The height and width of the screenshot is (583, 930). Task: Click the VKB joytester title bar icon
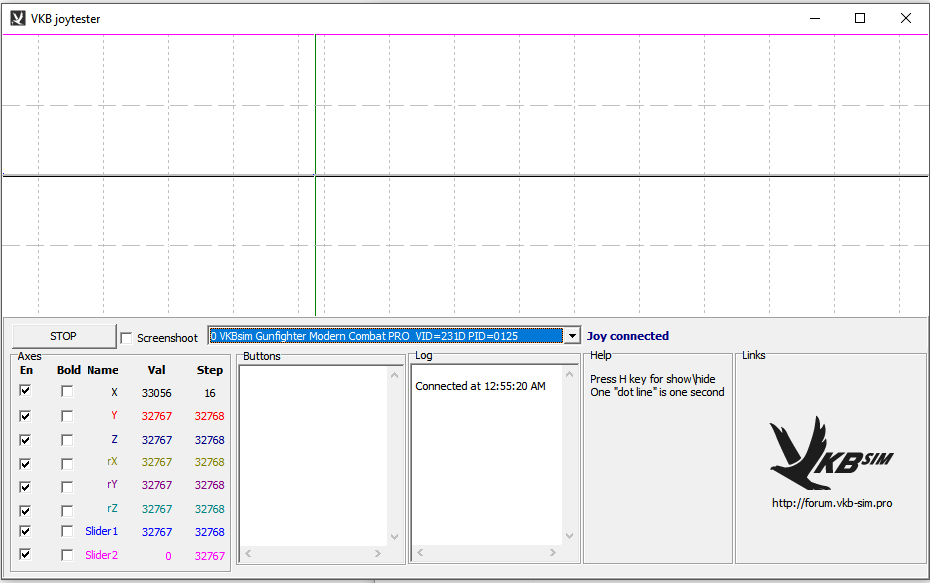[x=18, y=18]
